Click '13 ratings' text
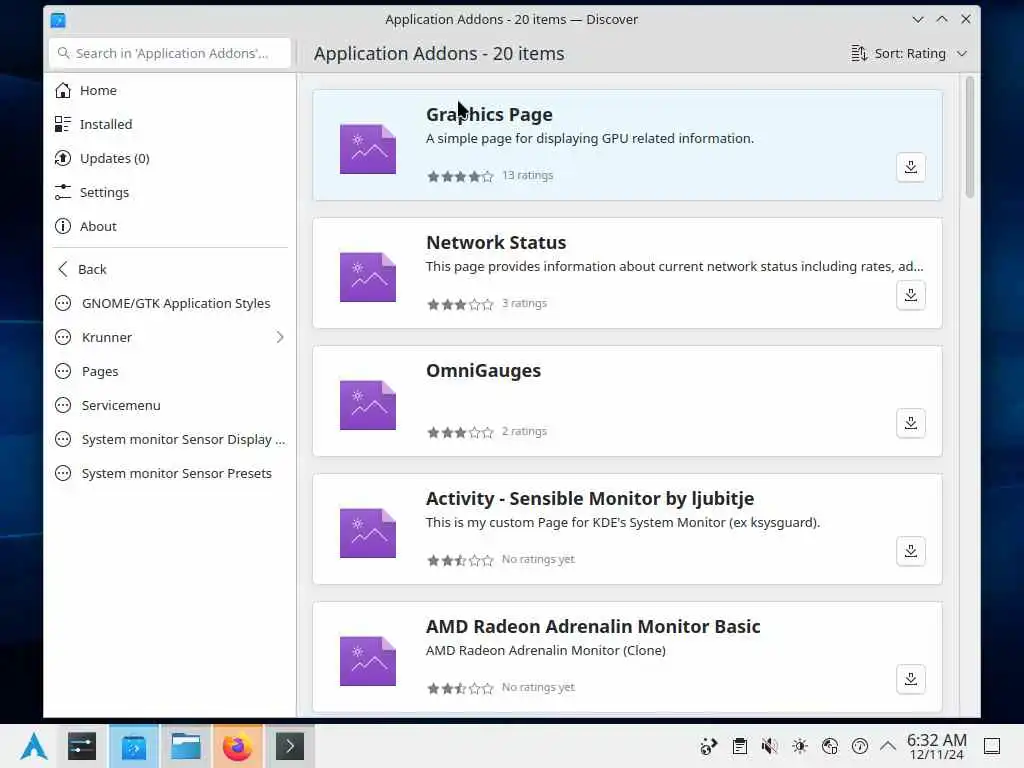 (528, 175)
